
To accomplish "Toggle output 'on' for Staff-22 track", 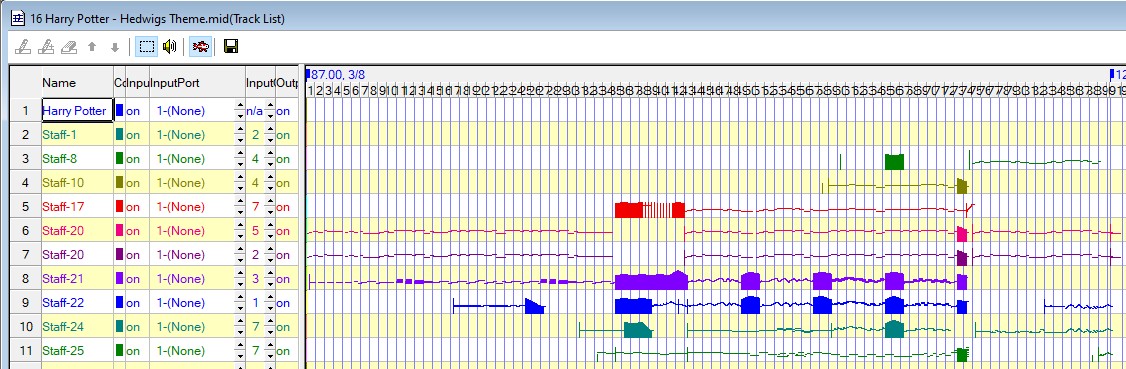I will (284, 303).
